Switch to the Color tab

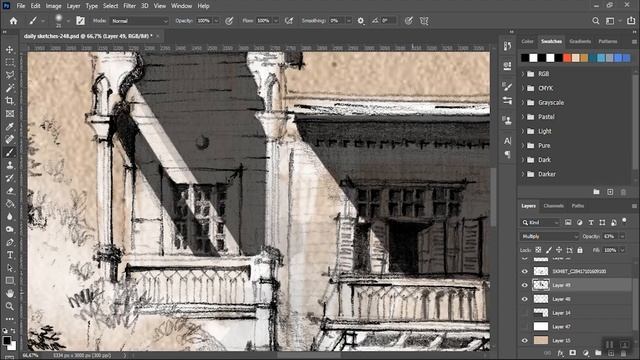tap(527, 41)
